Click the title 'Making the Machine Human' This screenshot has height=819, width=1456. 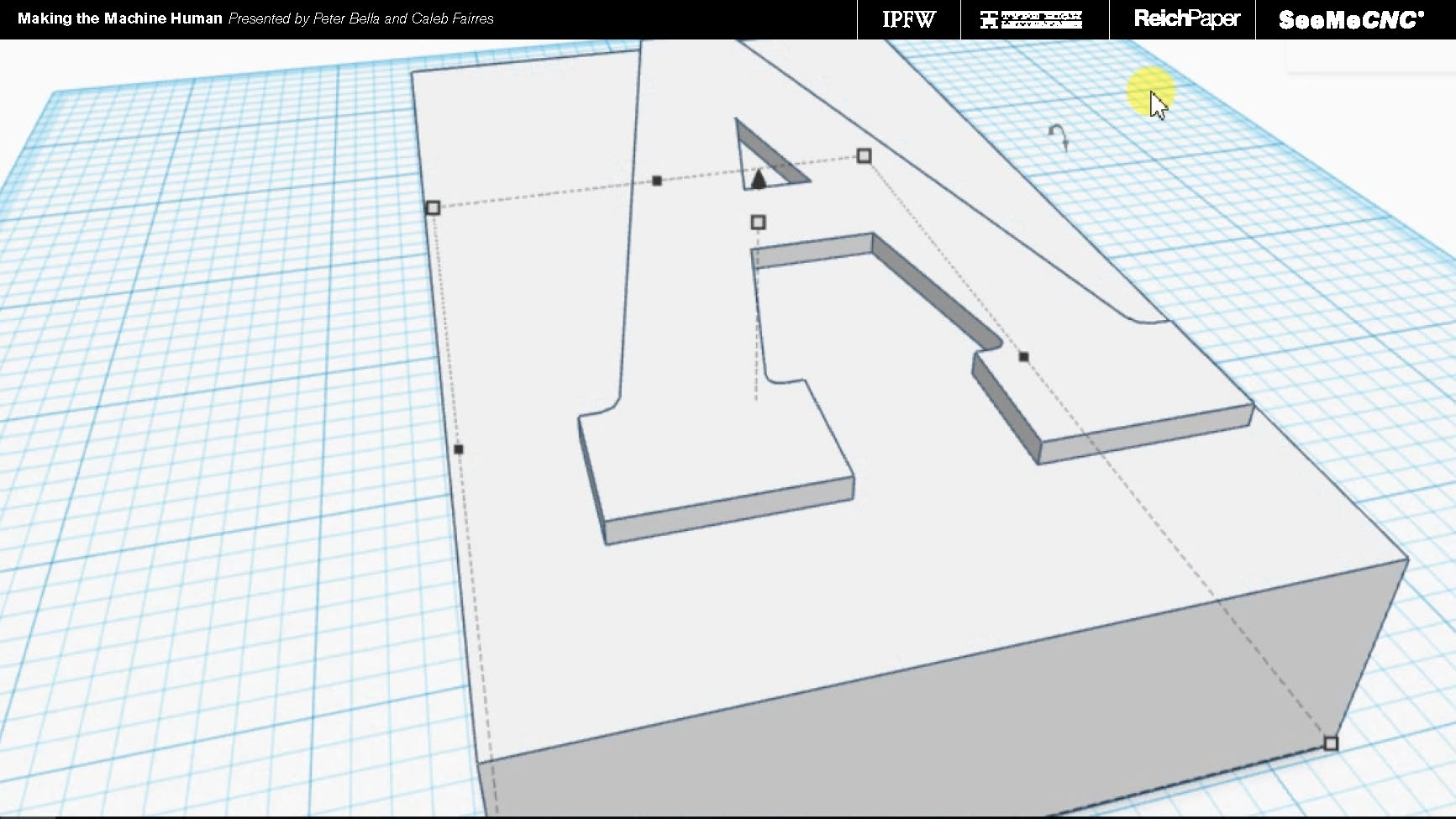(x=120, y=18)
